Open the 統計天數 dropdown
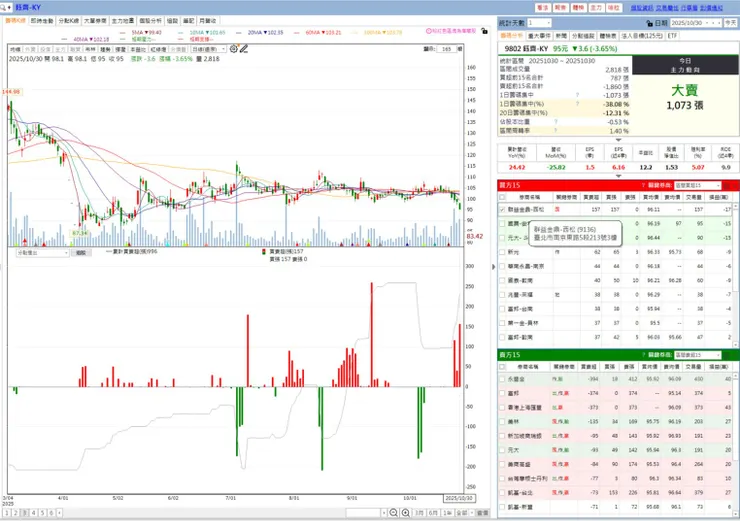The image size is (740, 521). point(539,23)
